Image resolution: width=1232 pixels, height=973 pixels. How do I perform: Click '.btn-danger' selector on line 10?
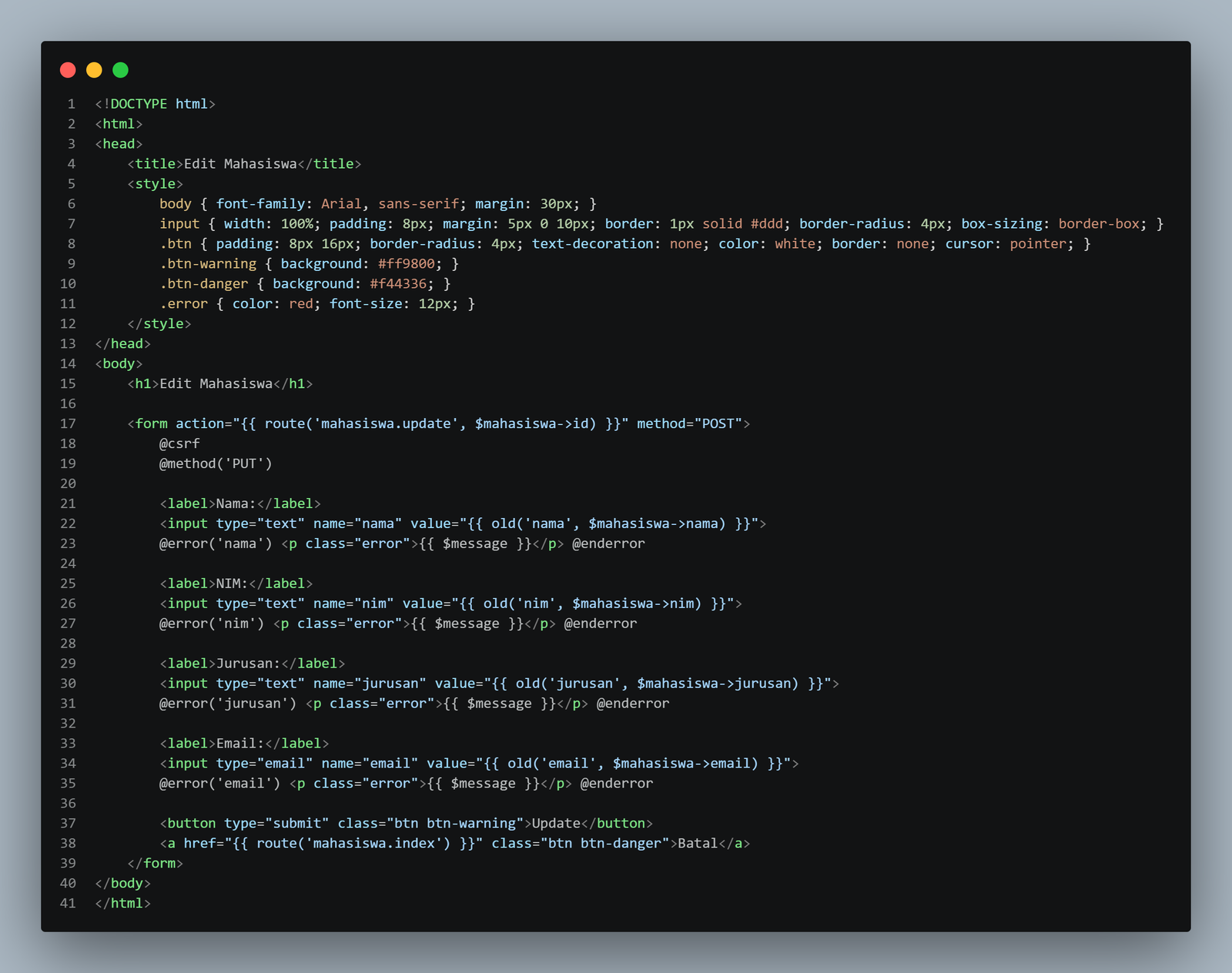click(x=203, y=284)
